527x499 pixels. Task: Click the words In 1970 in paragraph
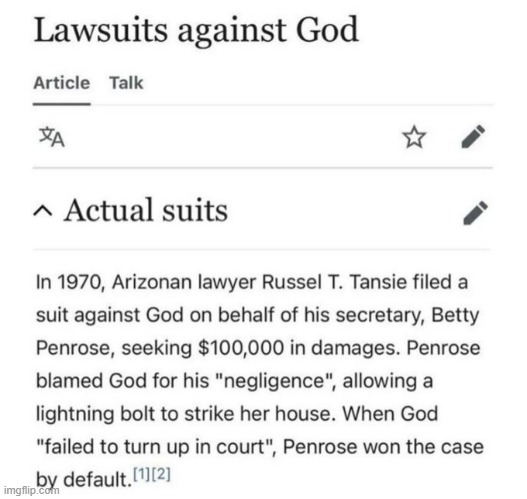69,282
